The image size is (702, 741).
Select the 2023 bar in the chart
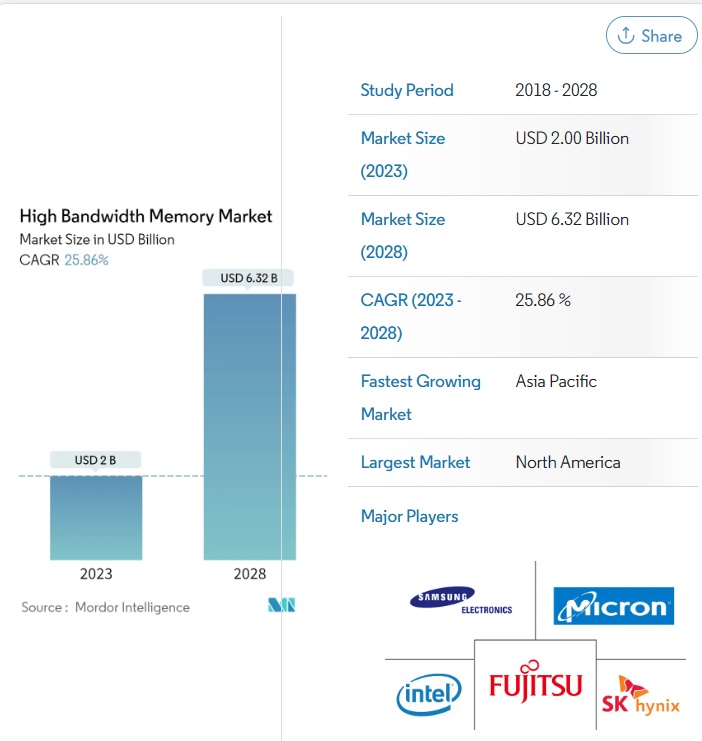pos(96,518)
